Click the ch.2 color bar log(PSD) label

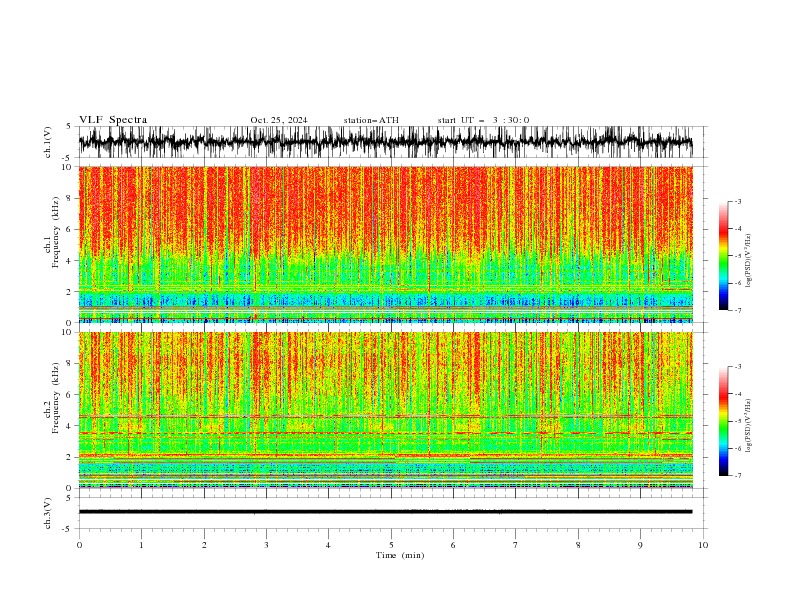(x=748, y=426)
